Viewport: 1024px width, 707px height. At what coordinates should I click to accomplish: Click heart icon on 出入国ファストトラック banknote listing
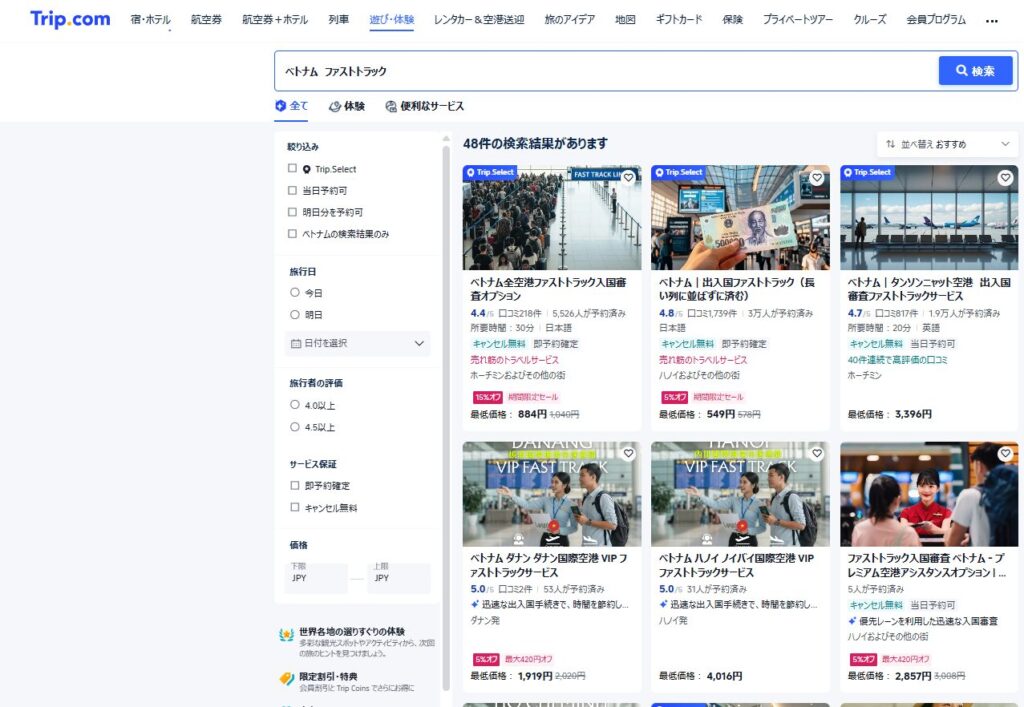[x=816, y=178]
